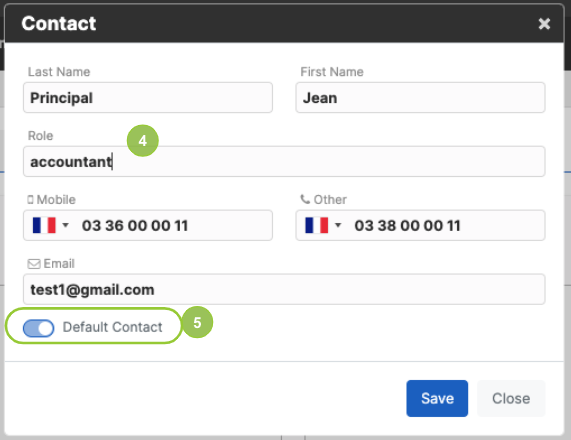This screenshot has width=571, height=440.
Task: Click the envelope icon beside Email label
Action: tap(34, 264)
